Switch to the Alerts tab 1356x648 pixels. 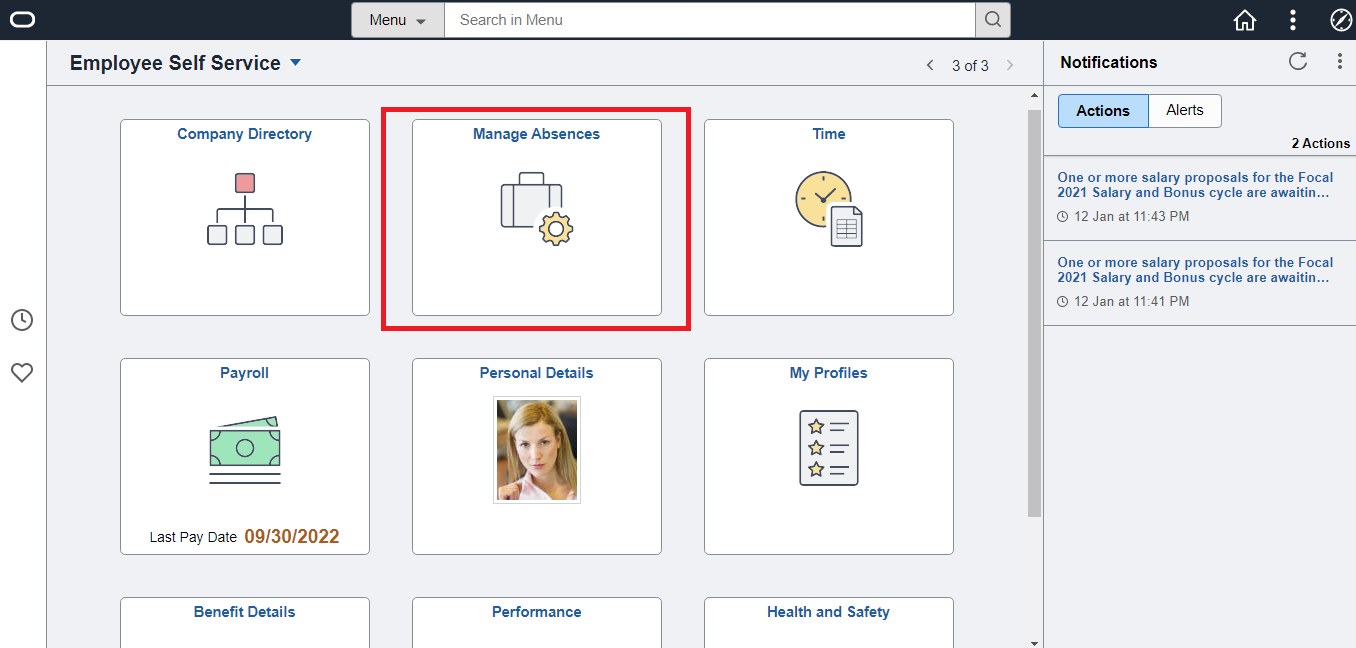1185,110
